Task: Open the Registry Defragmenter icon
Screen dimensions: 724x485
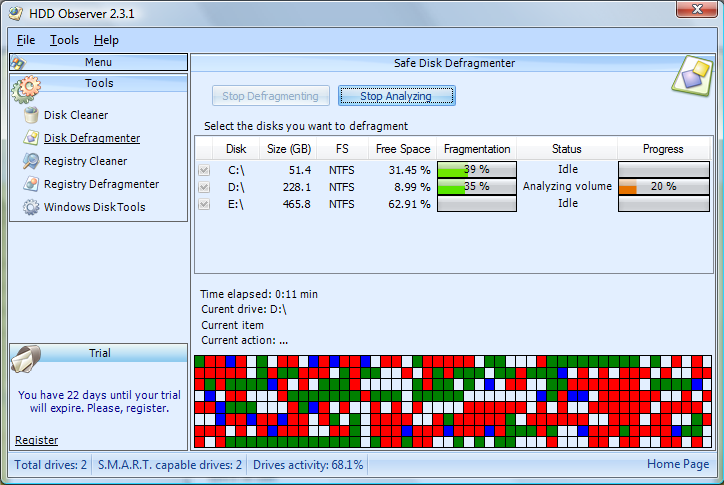Action: coord(31,184)
